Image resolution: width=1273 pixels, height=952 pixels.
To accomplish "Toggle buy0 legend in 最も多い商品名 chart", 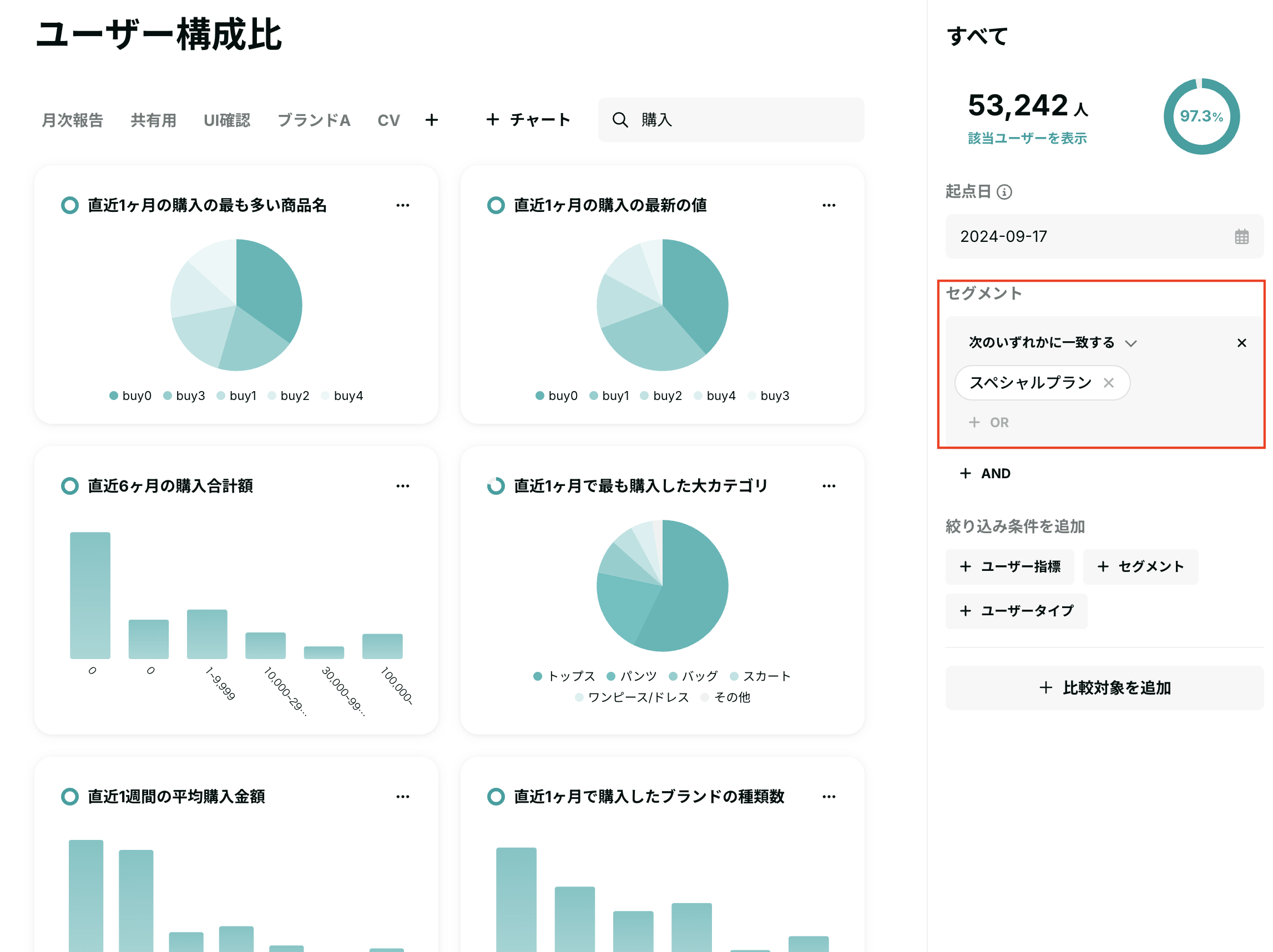I will 130,396.
